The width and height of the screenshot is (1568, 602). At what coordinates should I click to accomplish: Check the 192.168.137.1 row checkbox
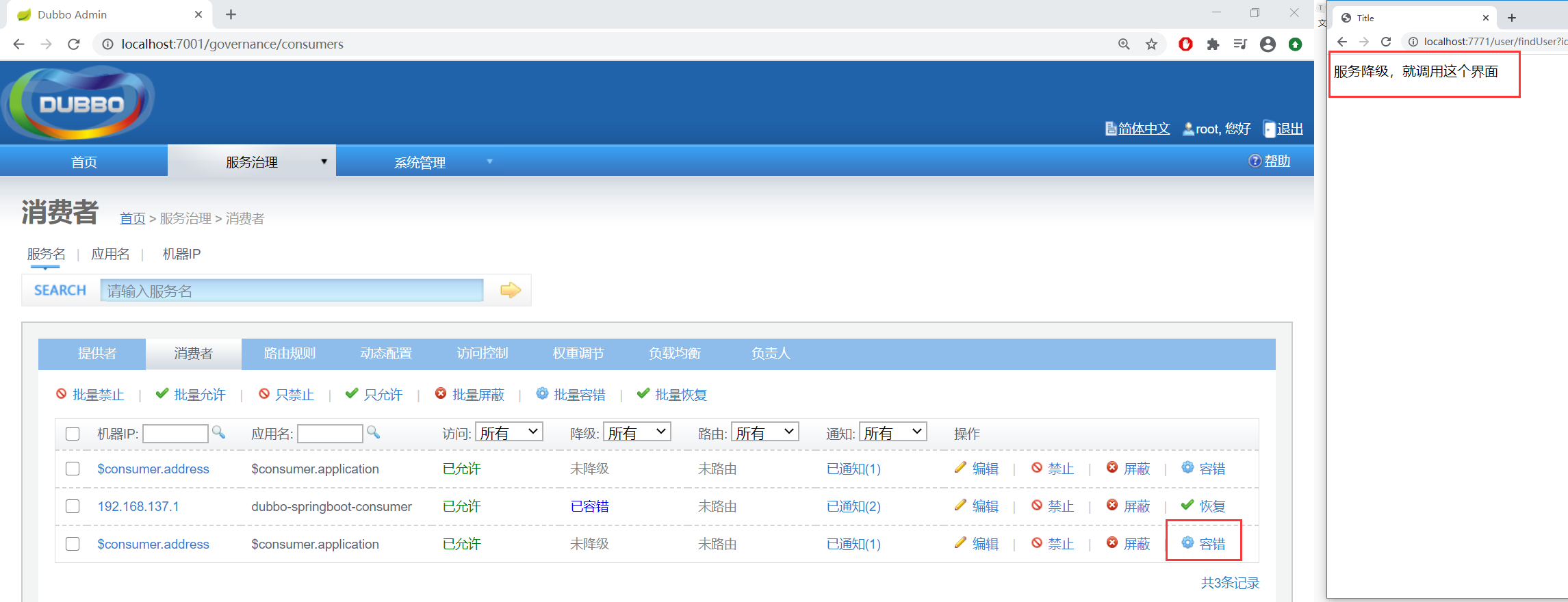[73, 506]
